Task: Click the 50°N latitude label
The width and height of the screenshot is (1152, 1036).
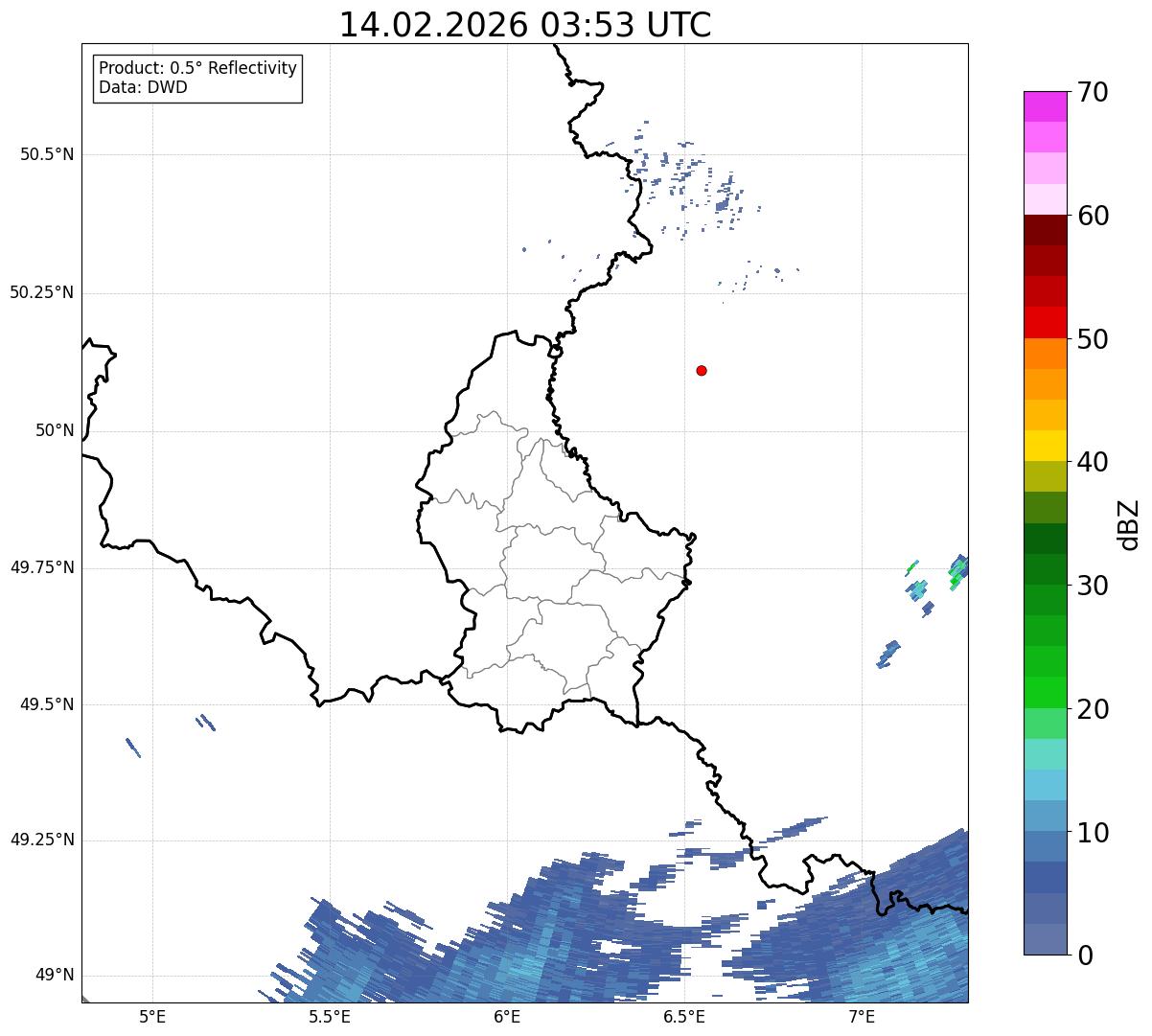Action: pyautogui.click(x=55, y=430)
